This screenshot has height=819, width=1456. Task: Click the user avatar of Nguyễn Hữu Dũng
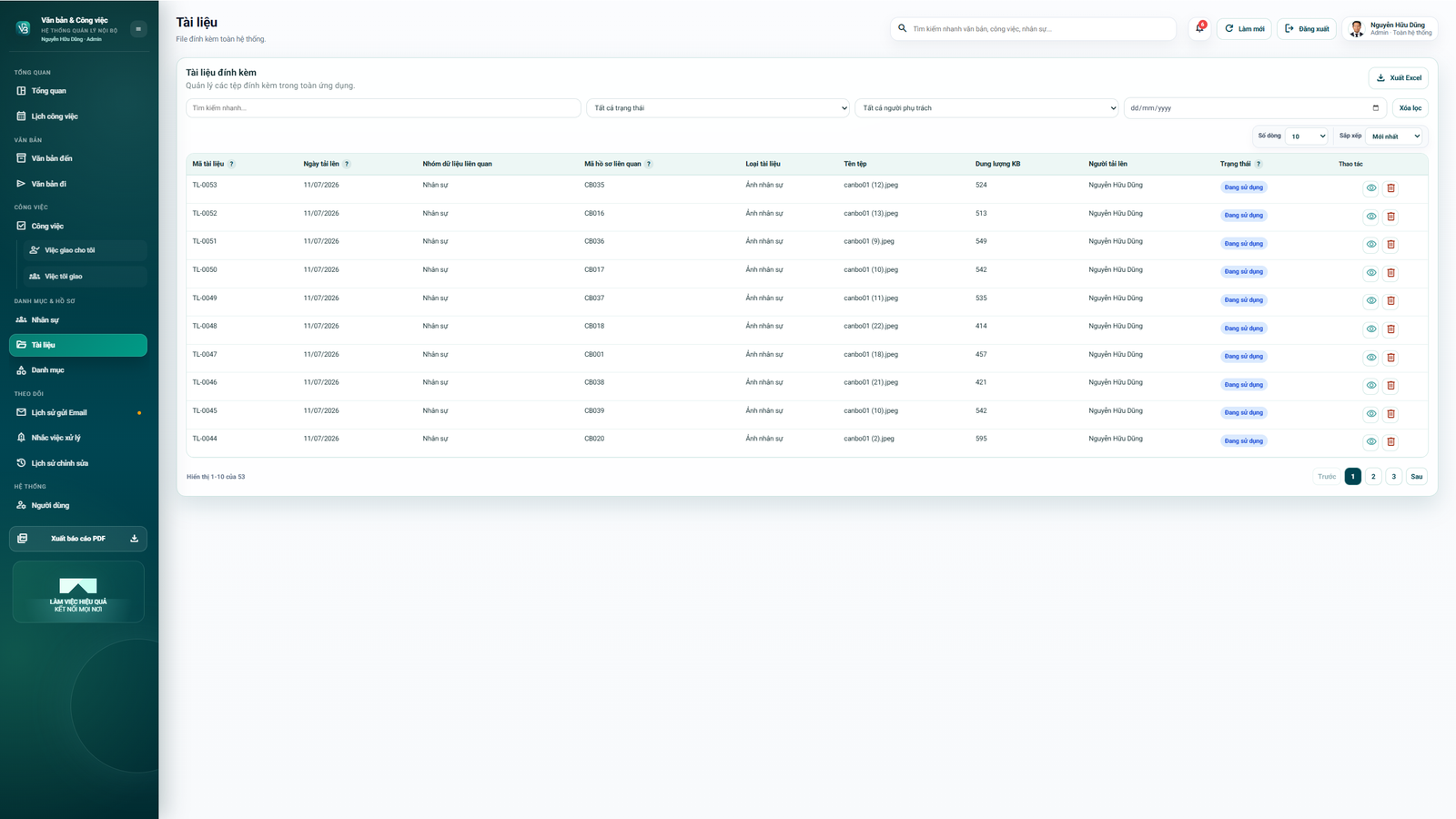pyautogui.click(x=1357, y=29)
